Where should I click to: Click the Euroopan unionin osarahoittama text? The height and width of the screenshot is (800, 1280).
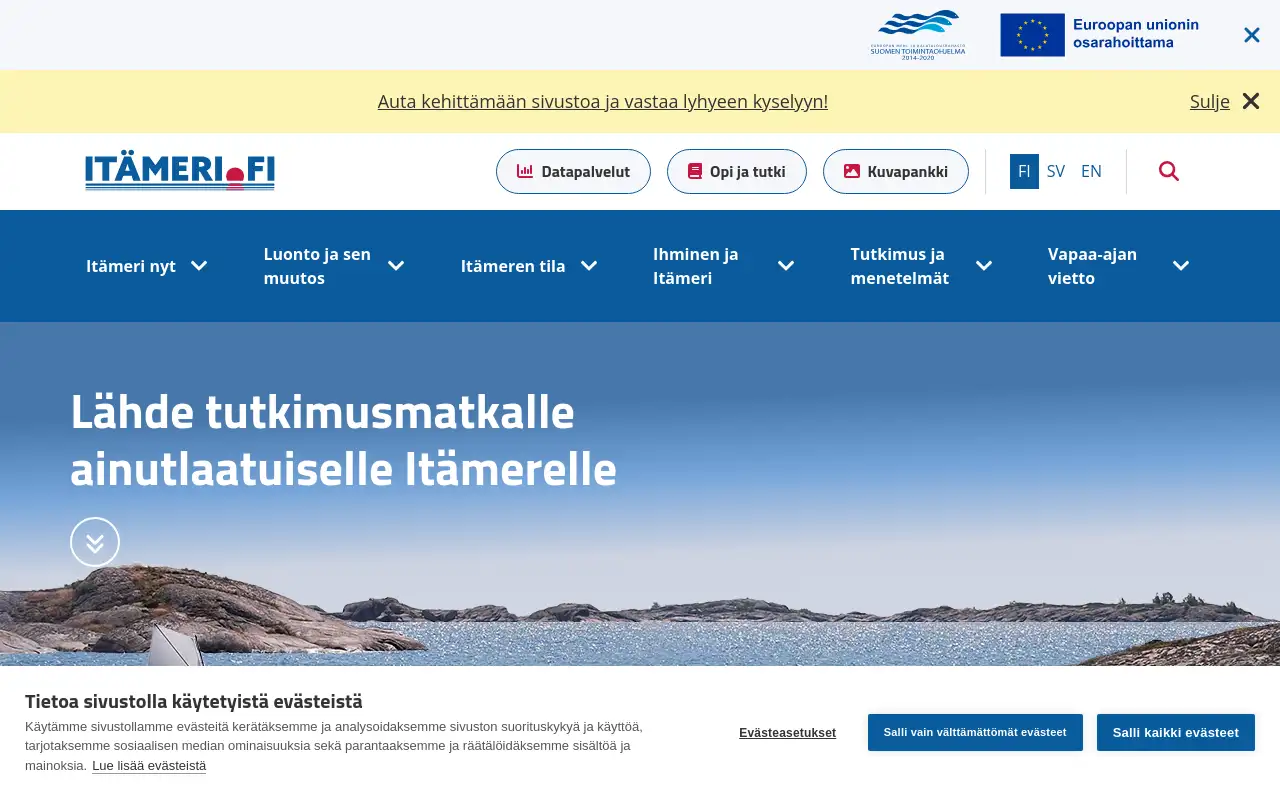click(x=1136, y=33)
